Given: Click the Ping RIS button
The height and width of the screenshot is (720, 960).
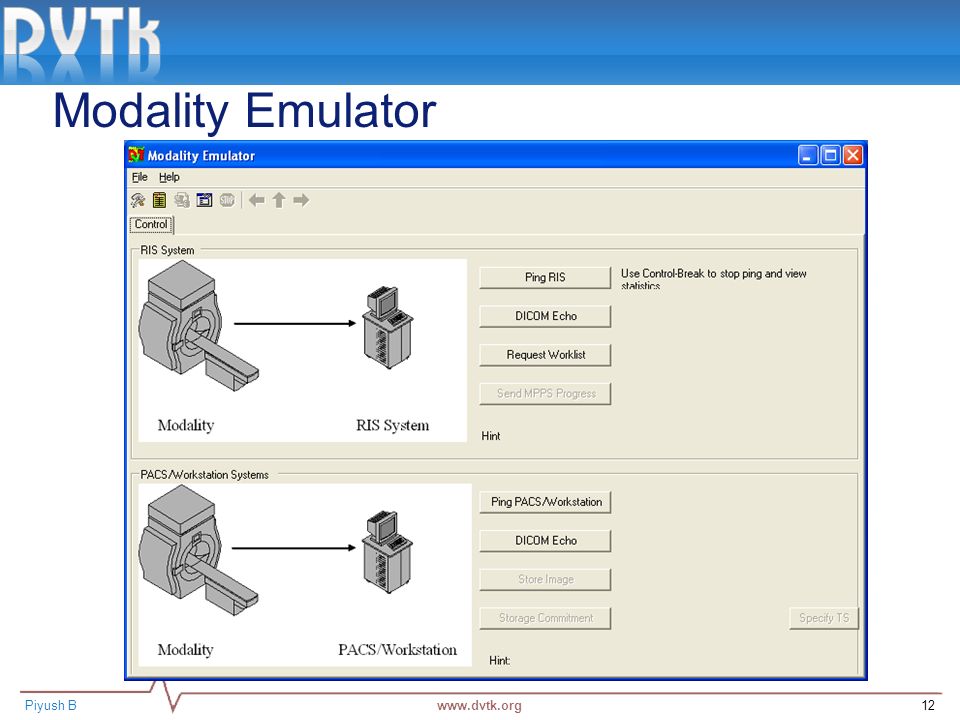Looking at the screenshot, I should [545, 277].
